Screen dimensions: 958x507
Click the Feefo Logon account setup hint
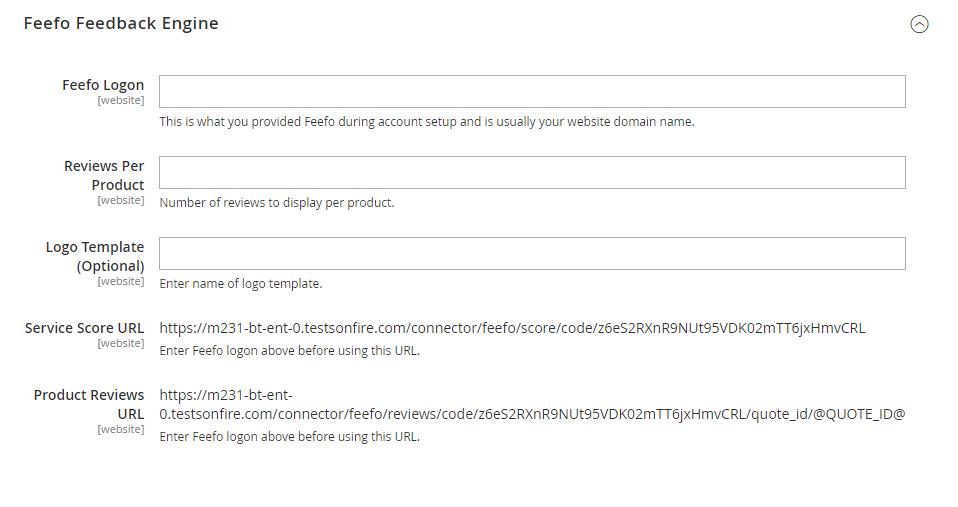tap(426, 122)
